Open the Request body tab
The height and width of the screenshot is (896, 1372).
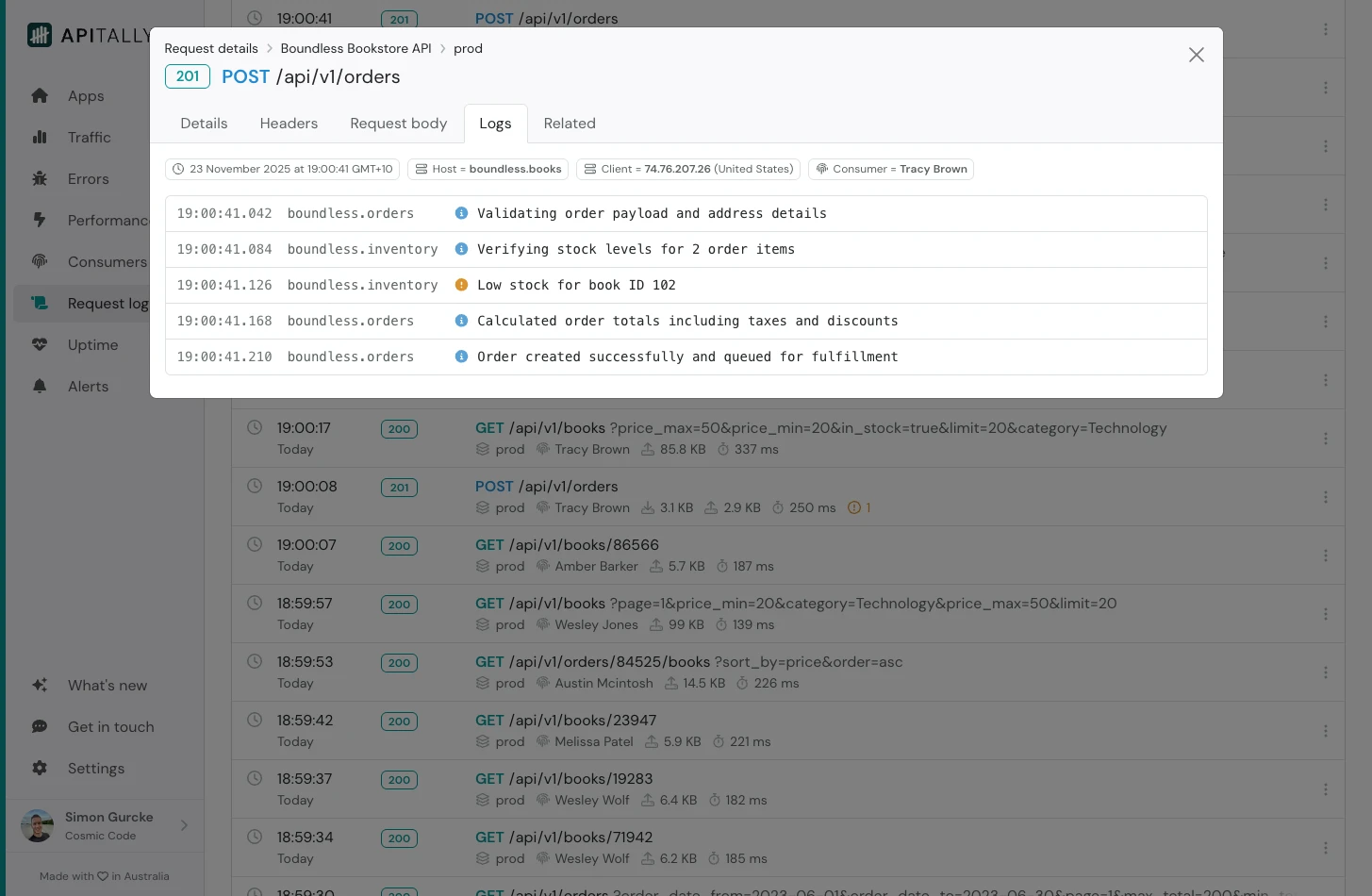[x=398, y=123]
